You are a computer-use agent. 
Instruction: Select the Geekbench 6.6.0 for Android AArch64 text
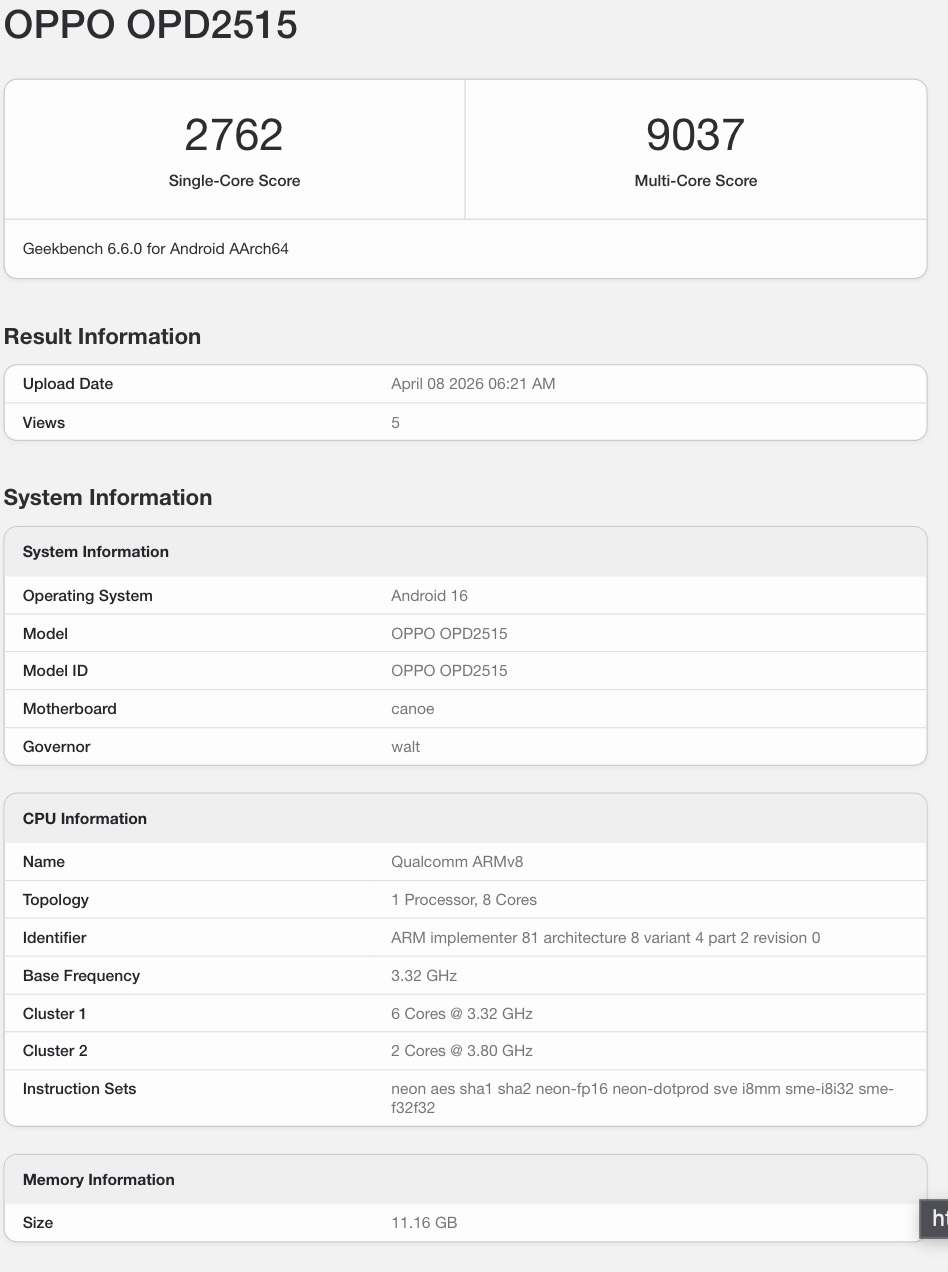click(x=156, y=248)
